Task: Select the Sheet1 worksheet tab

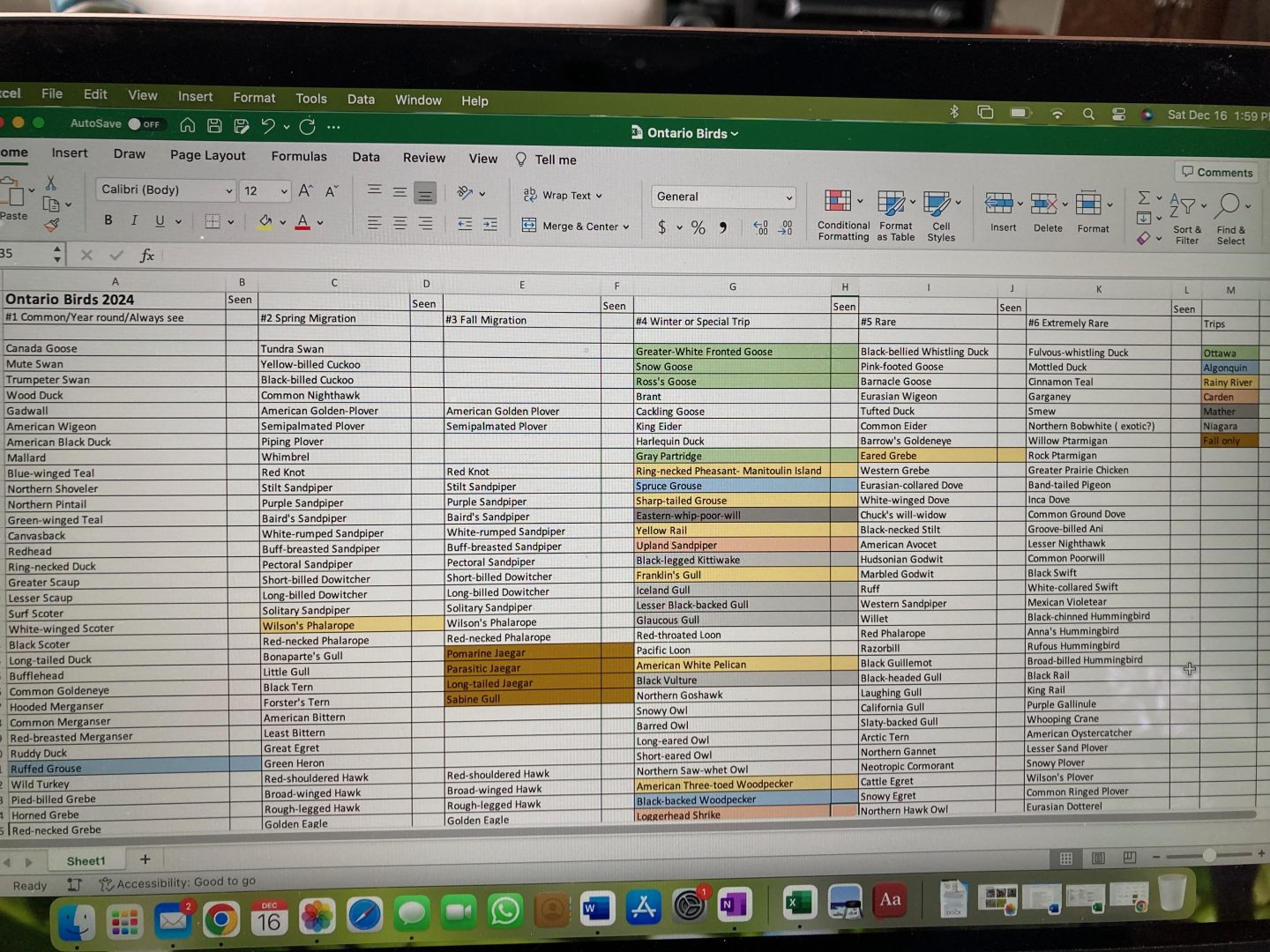Action: coord(86,861)
